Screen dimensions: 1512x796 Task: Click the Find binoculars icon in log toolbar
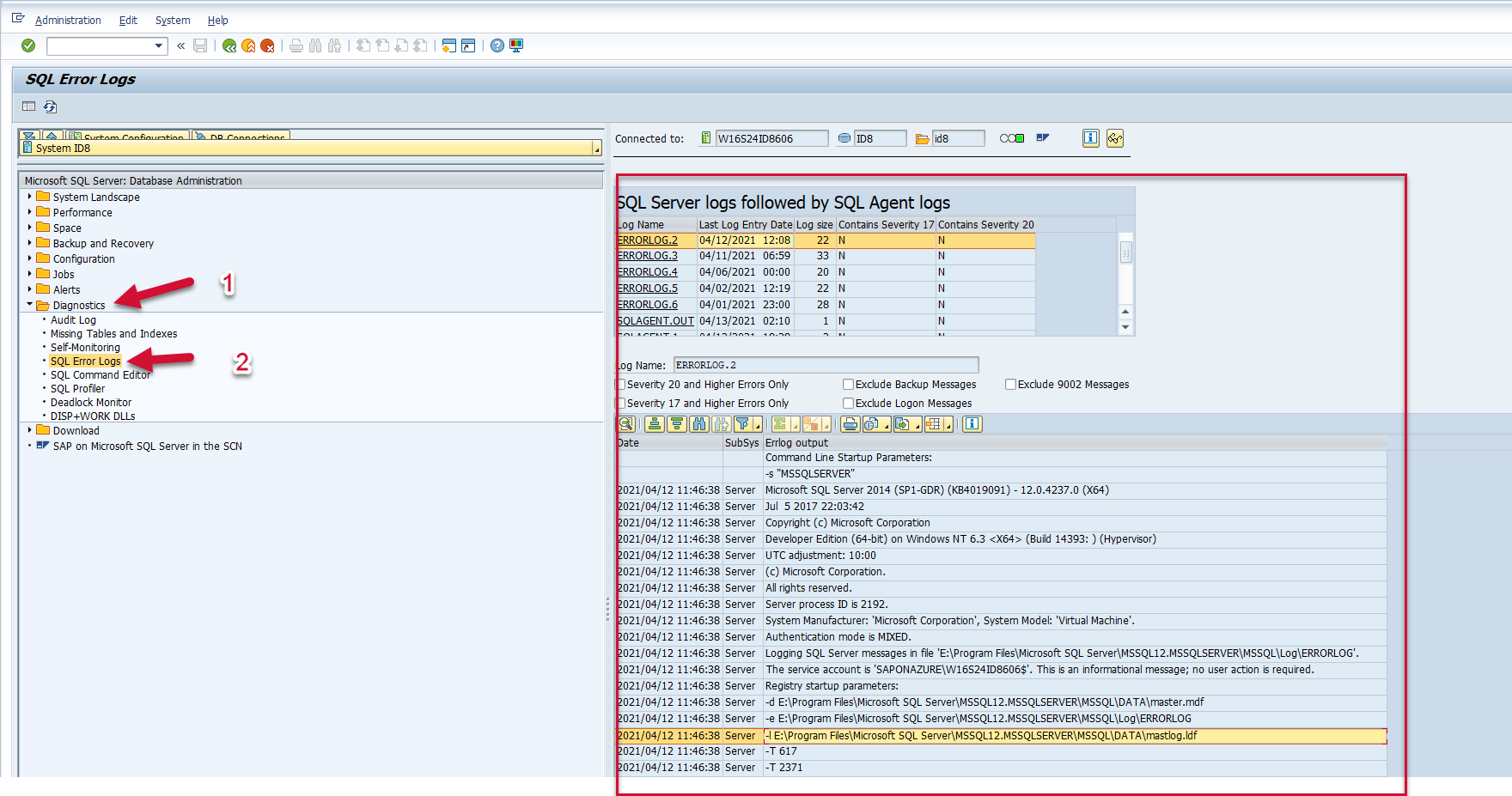699,424
